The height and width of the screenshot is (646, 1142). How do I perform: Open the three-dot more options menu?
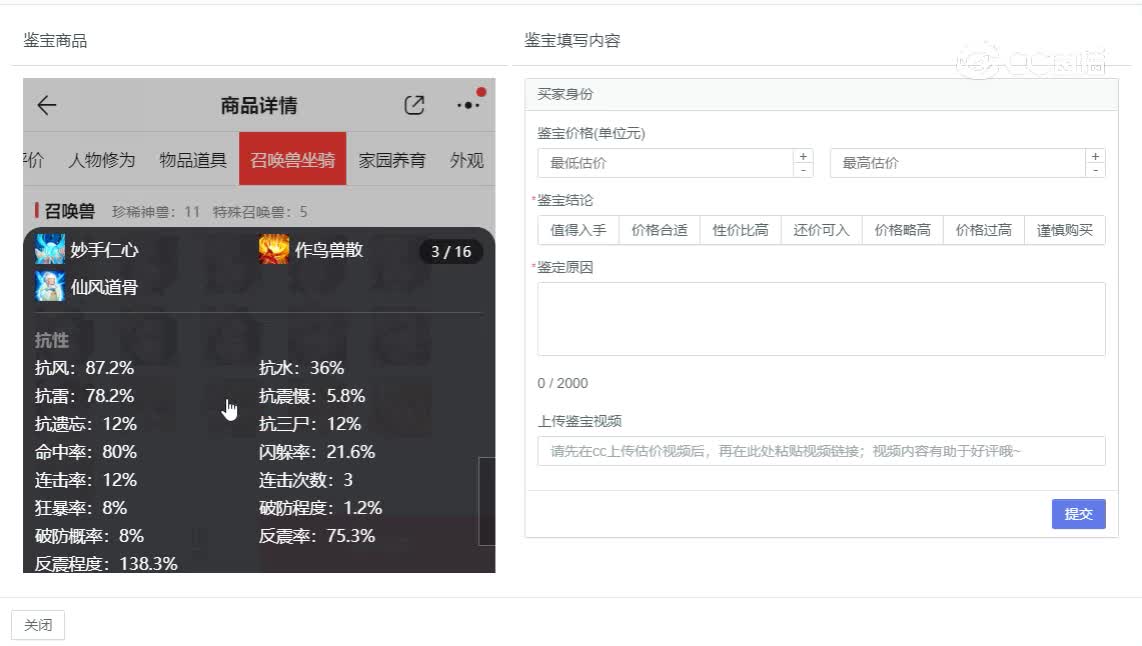pyautogui.click(x=468, y=105)
